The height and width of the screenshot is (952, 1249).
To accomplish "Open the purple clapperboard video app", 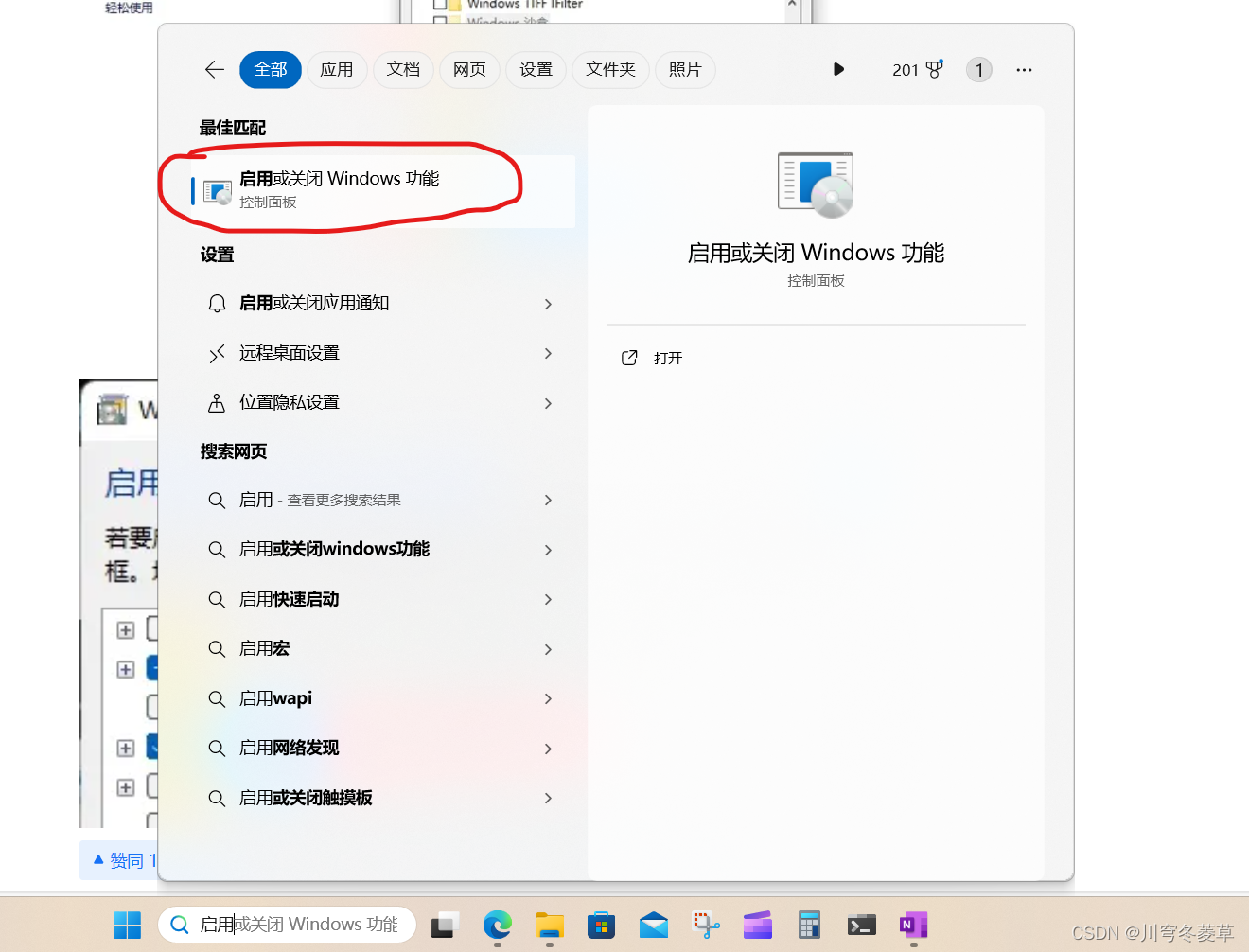I will point(758,925).
